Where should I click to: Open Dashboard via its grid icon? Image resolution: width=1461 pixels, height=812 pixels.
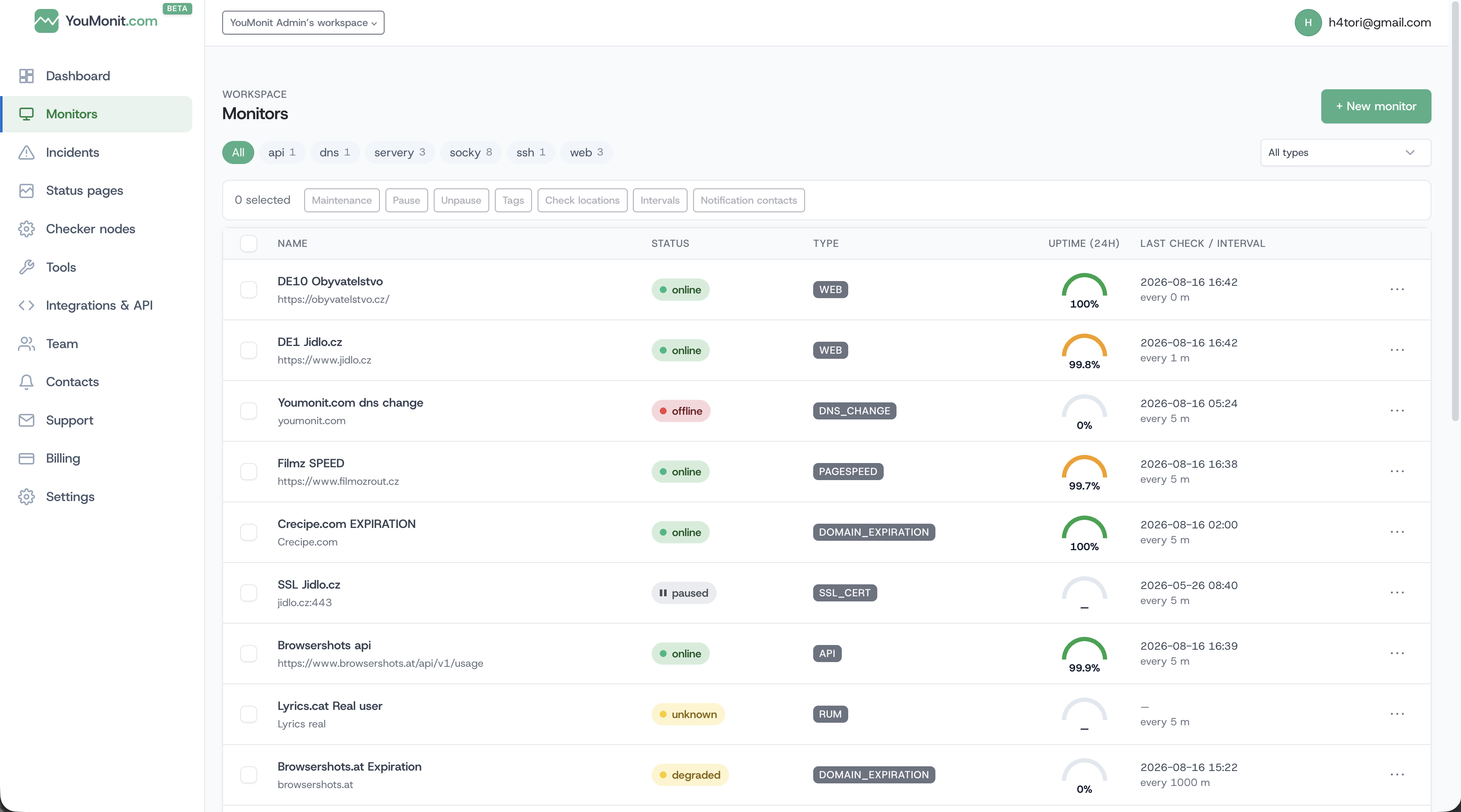click(26, 76)
